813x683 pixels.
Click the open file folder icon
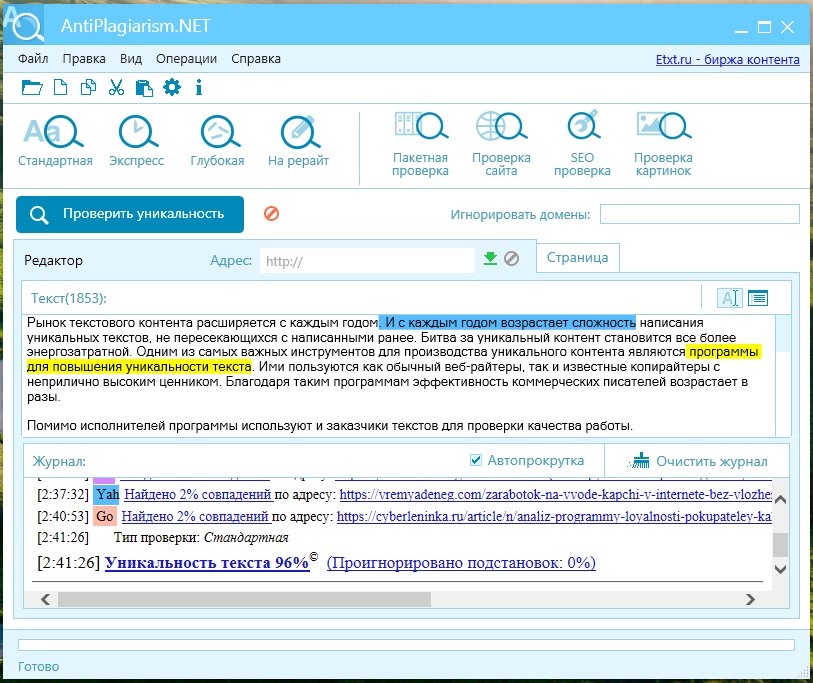tap(32, 88)
